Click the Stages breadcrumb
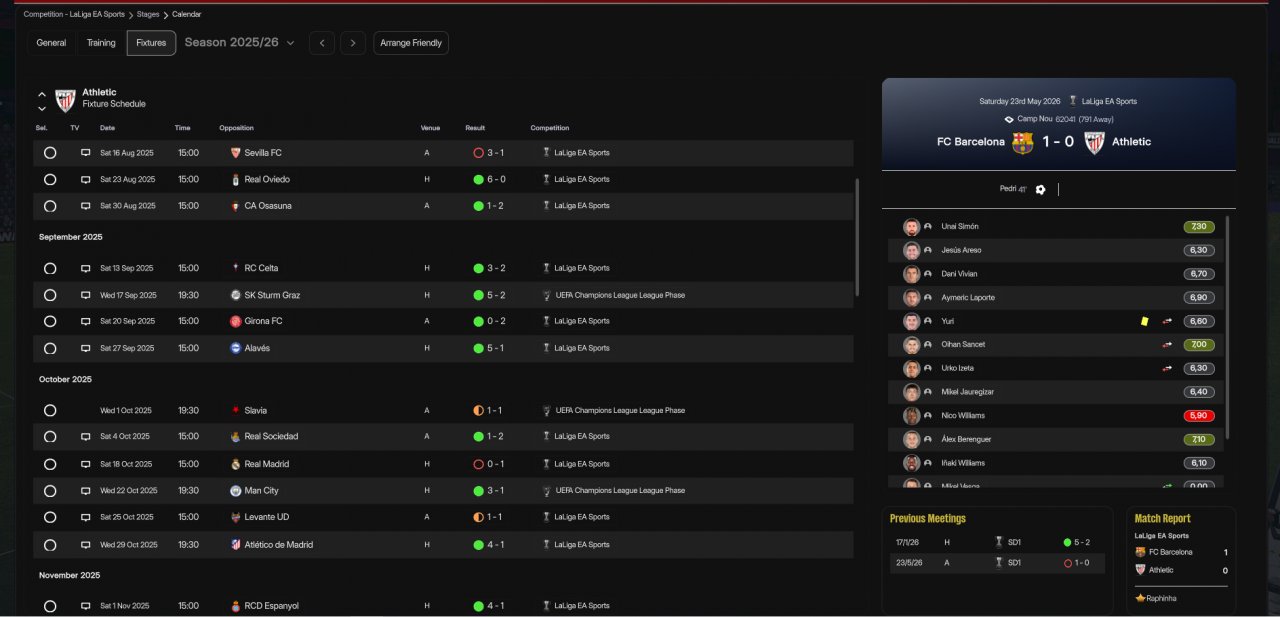Screen dimensions: 1280x617 [x=148, y=14]
